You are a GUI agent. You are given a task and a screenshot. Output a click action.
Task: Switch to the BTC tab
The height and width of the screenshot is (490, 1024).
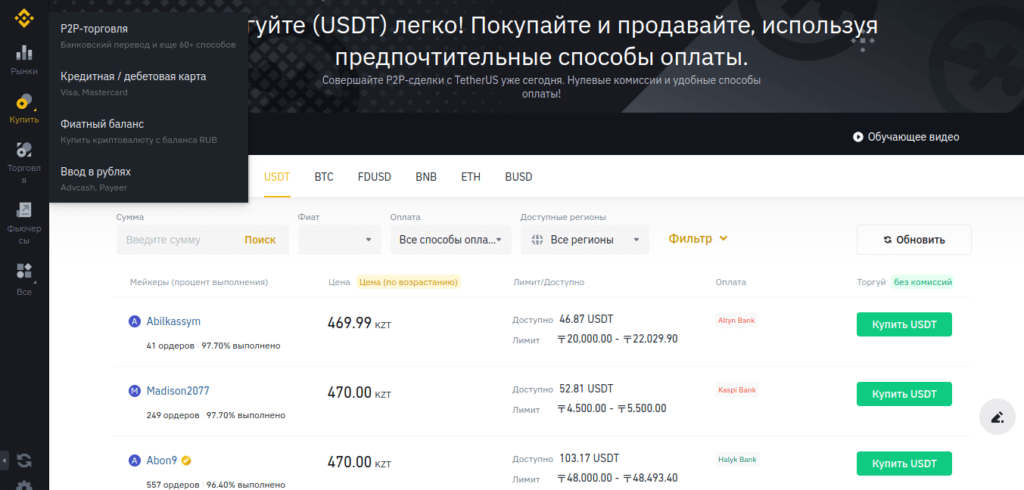324,177
